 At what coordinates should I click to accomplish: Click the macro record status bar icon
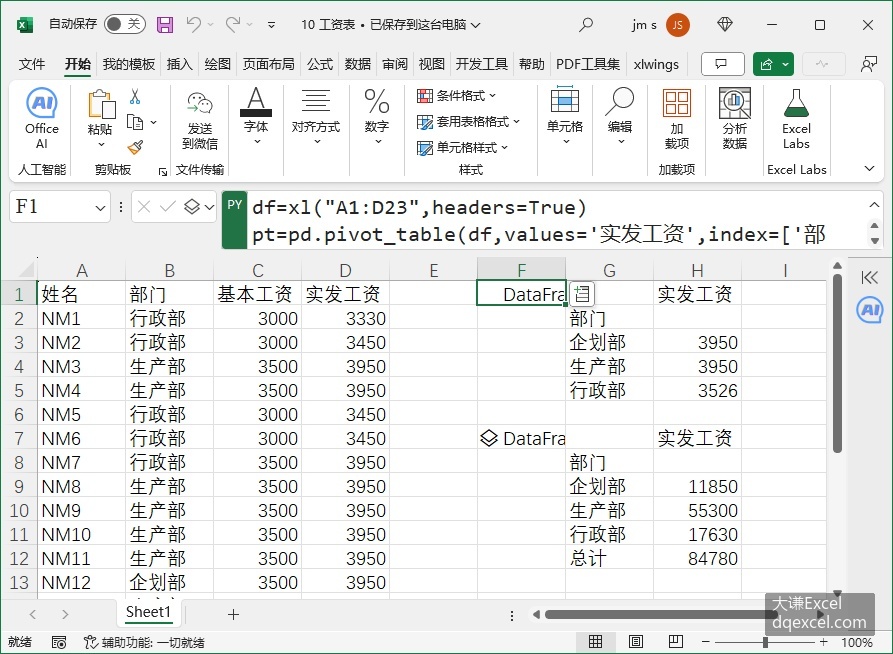click(59, 642)
